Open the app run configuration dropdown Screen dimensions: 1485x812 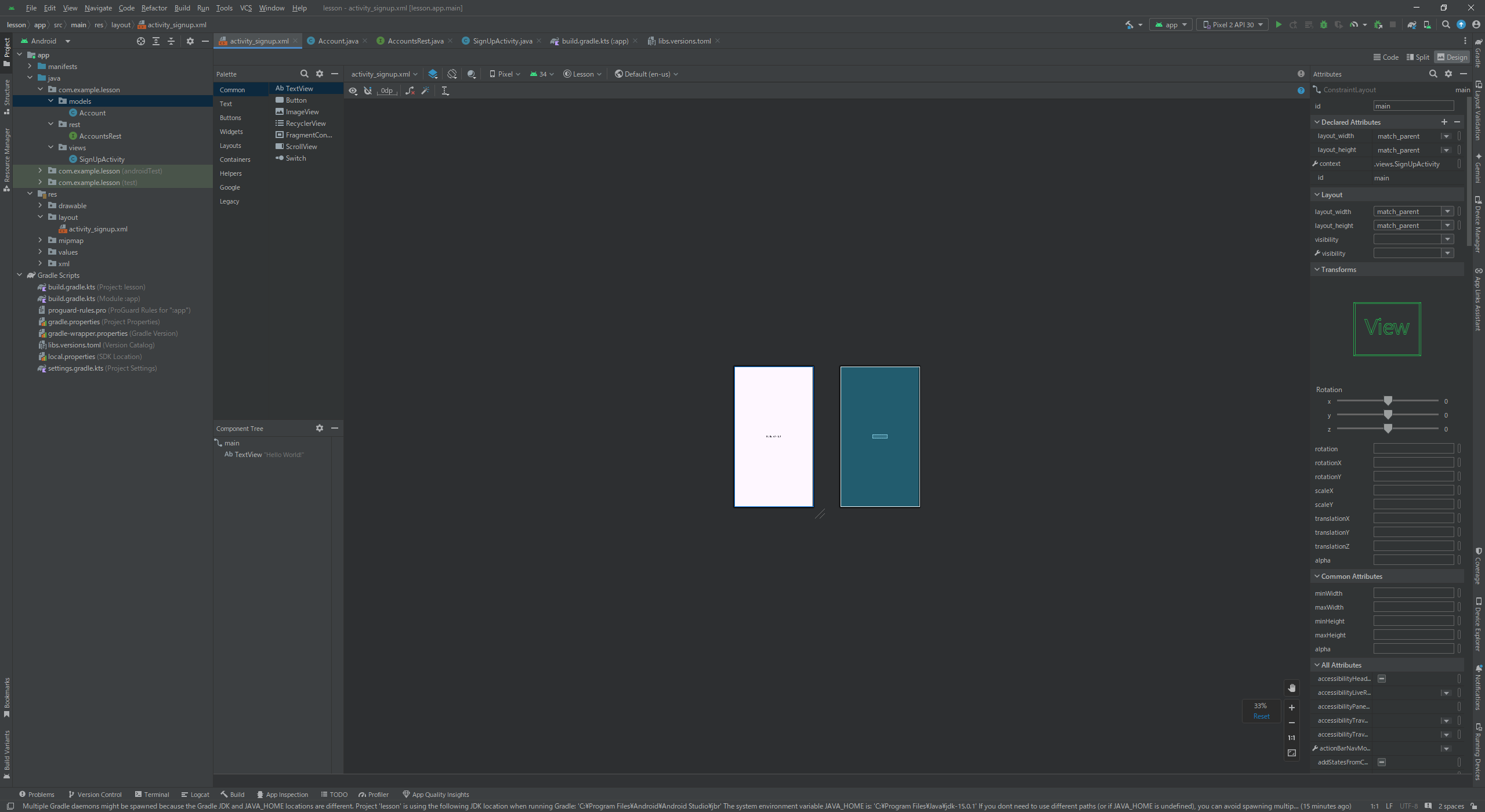(x=1171, y=25)
